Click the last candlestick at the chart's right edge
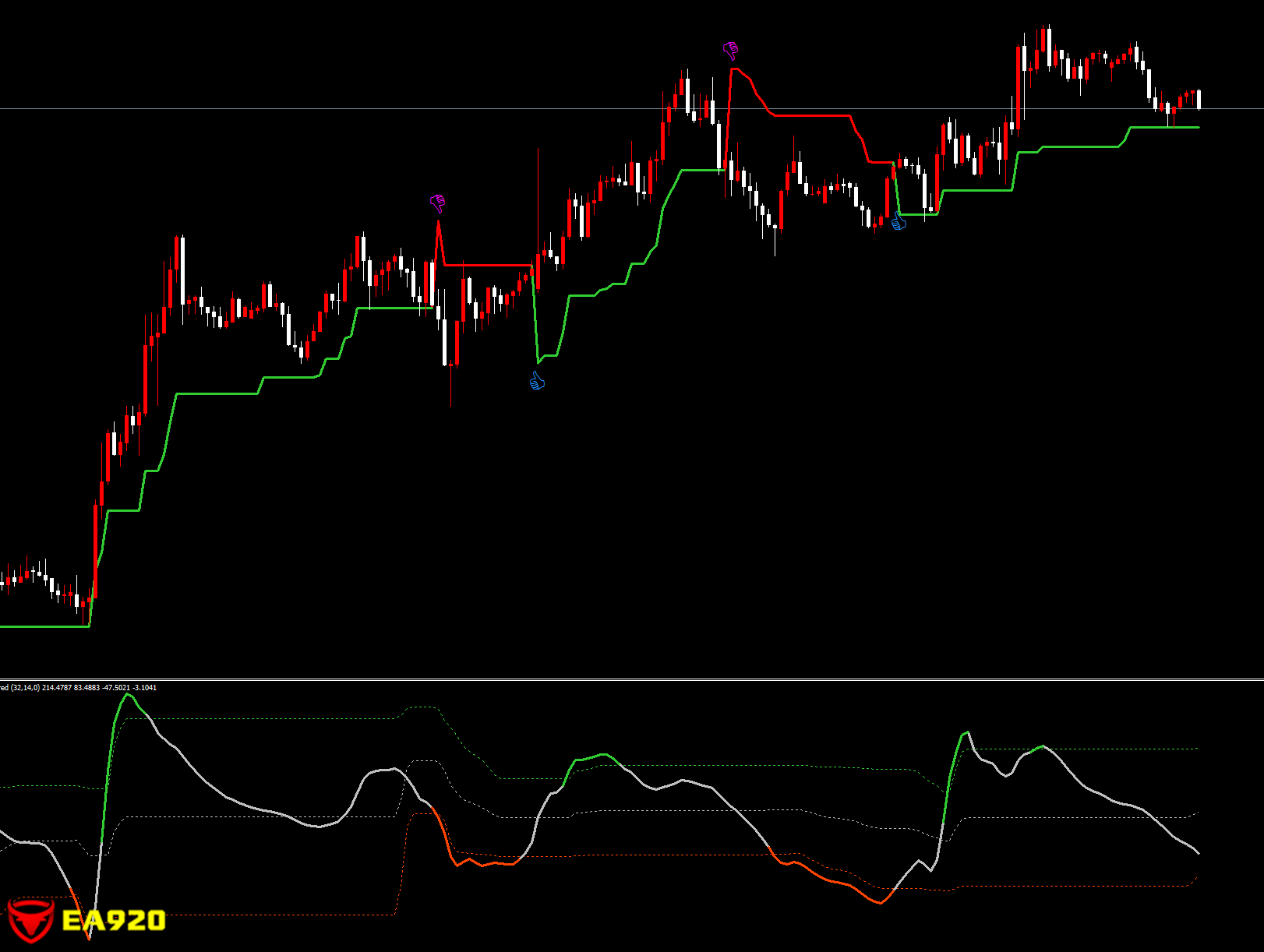 click(x=1199, y=99)
